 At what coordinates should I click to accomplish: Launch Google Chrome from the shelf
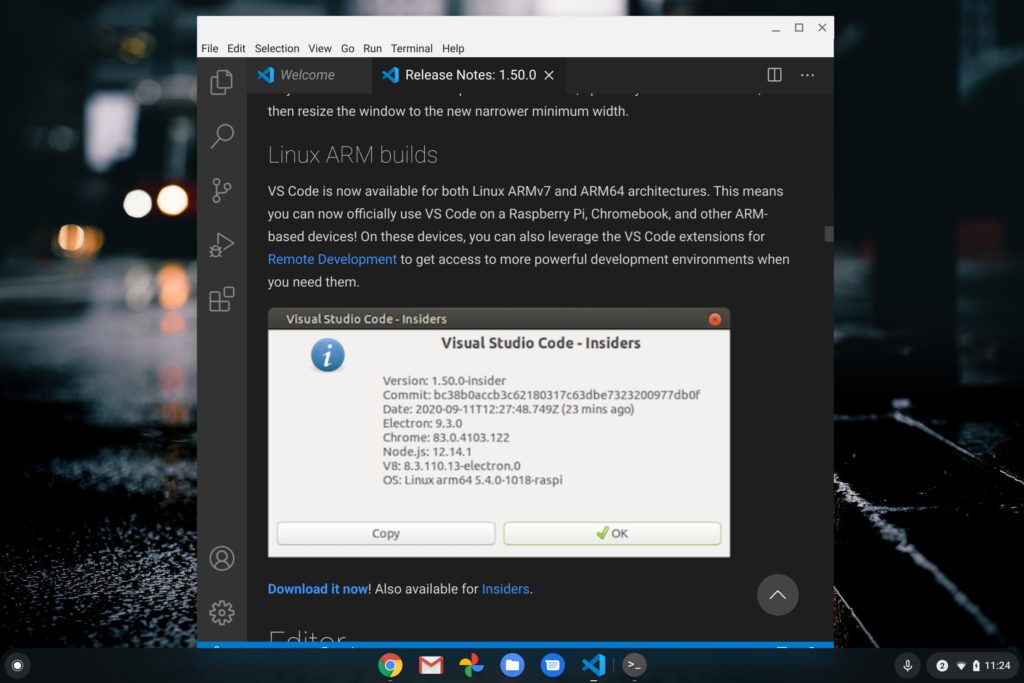tap(390, 665)
